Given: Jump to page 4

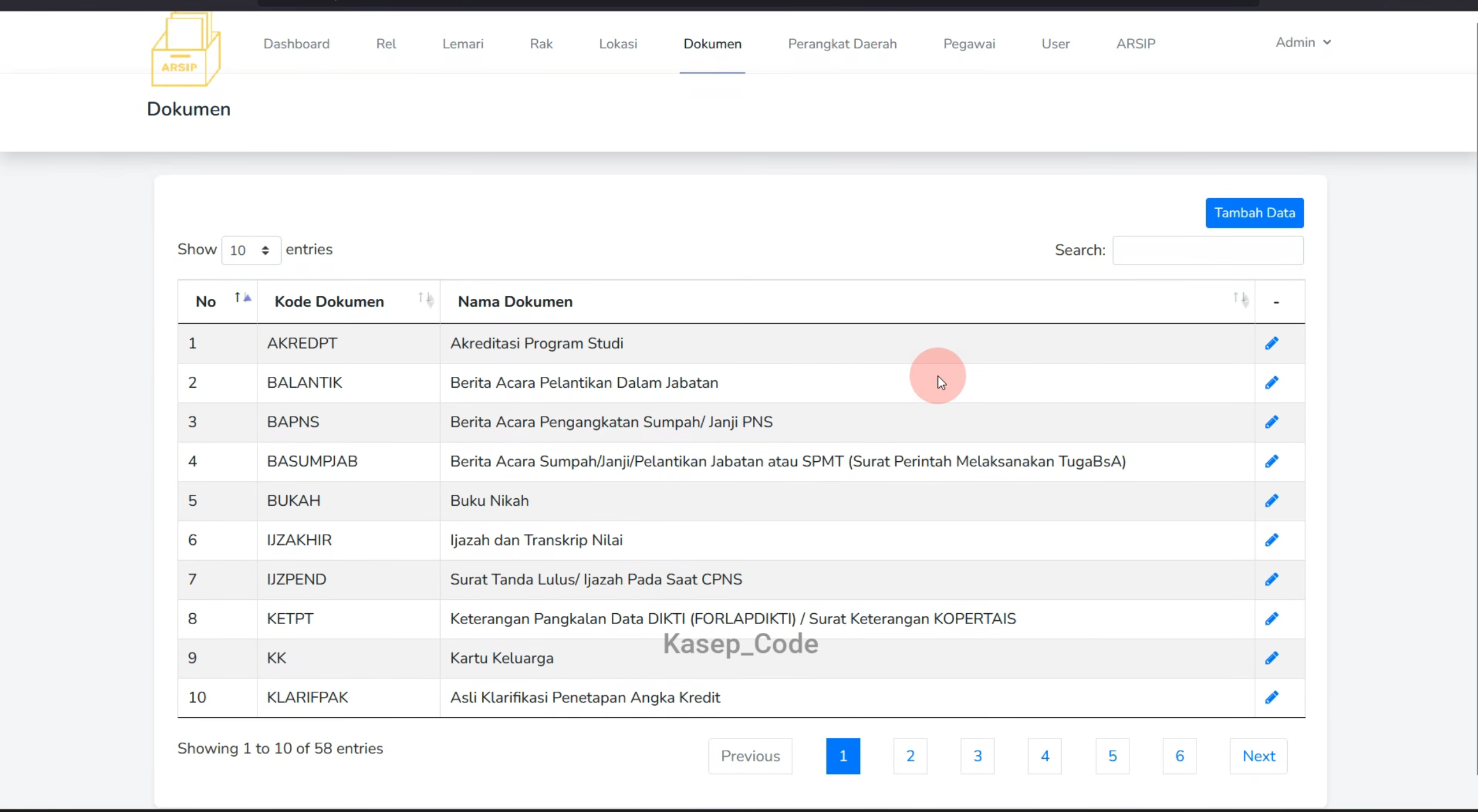Looking at the screenshot, I should [1045, 756].
